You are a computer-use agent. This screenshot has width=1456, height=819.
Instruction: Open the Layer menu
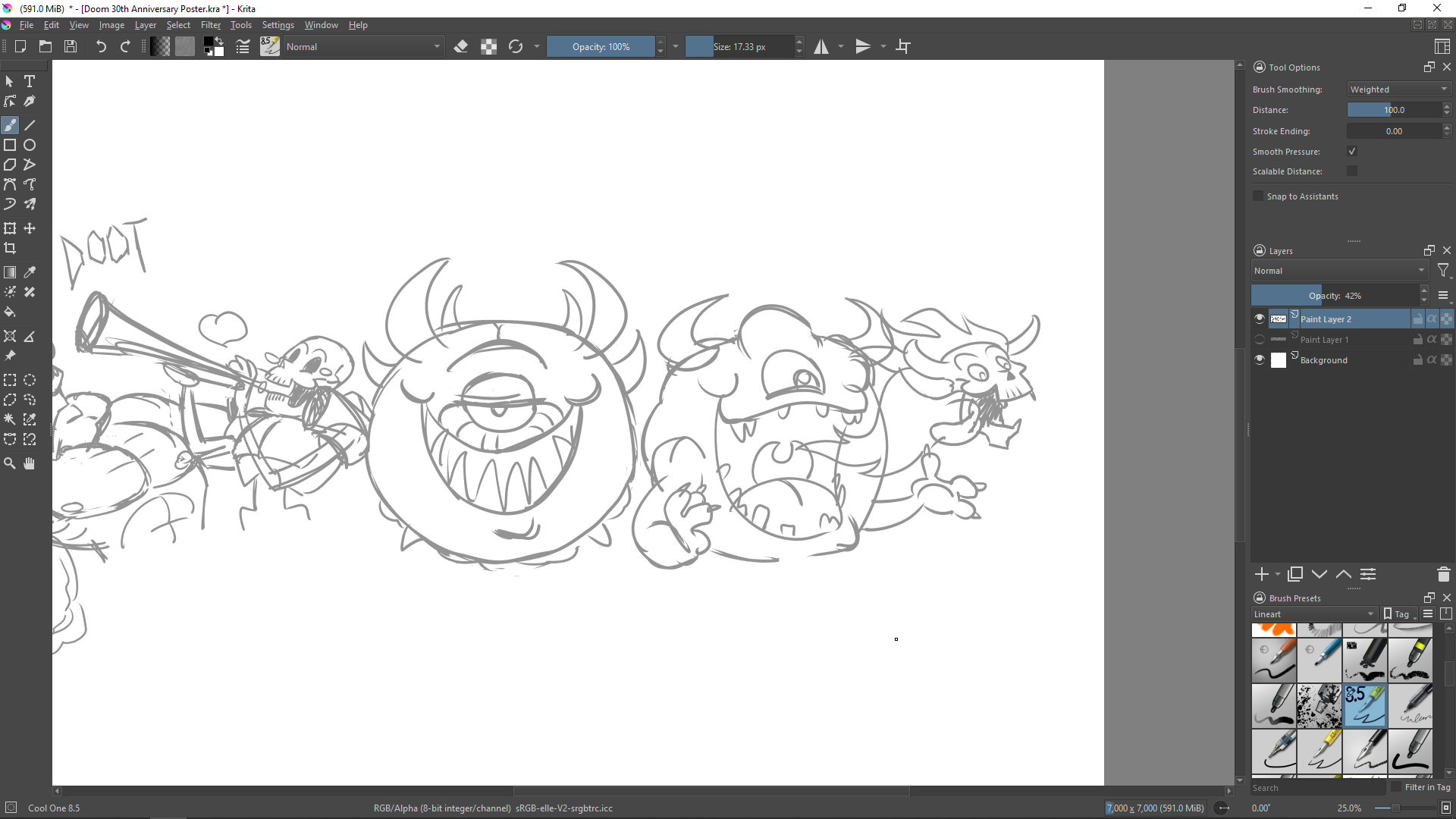146,25
